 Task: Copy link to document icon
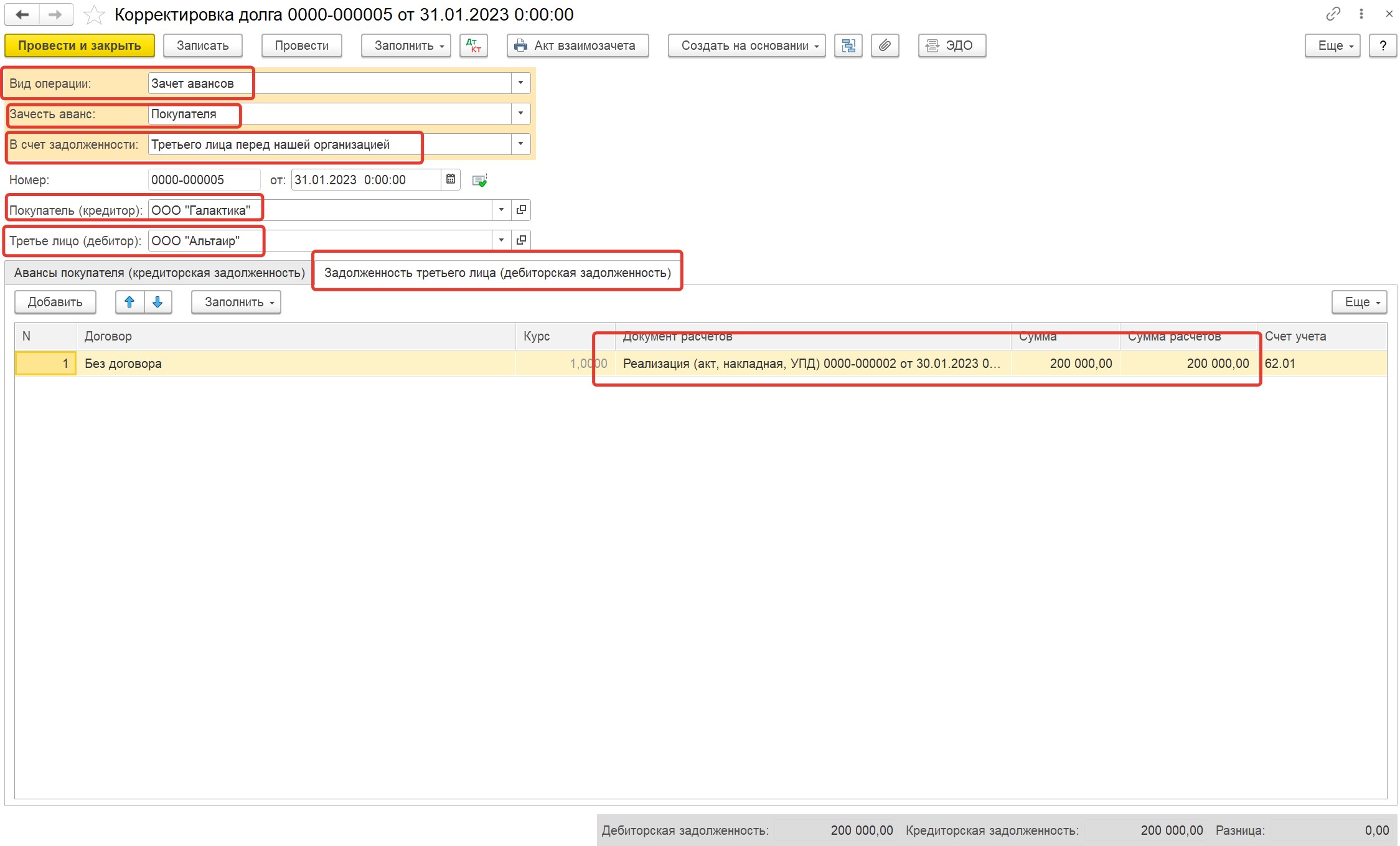point(1333,14)
